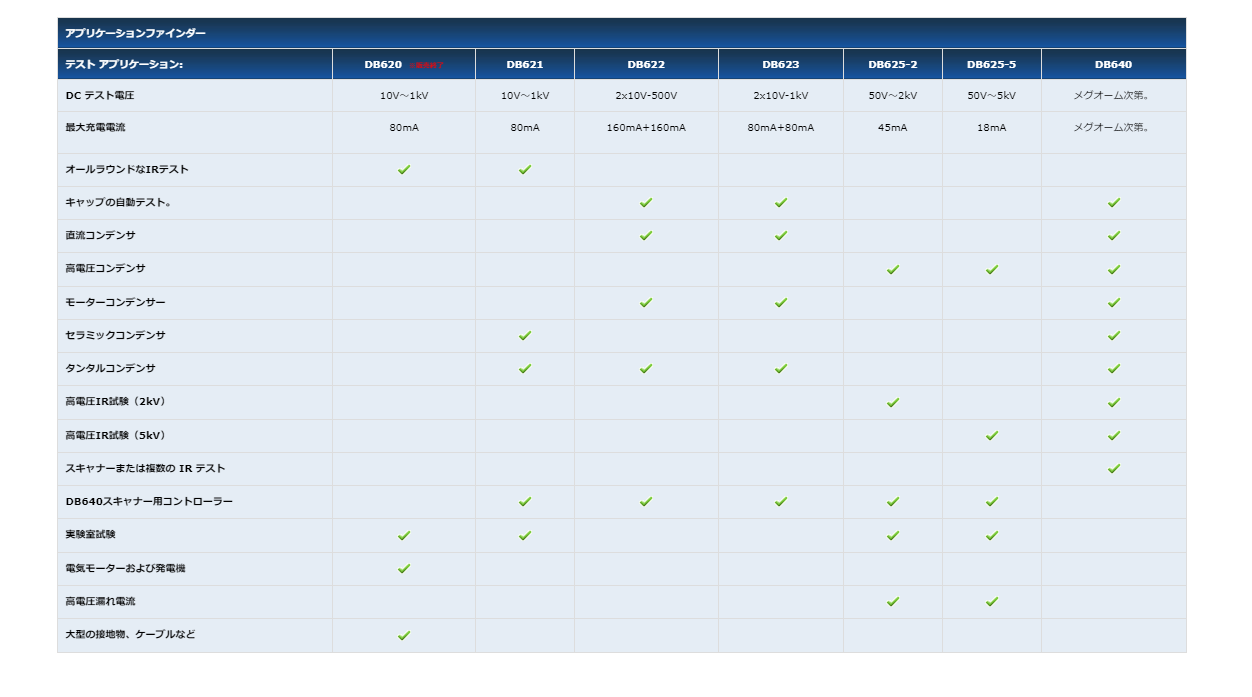Click DB623 checkmark in キャップの自動テスト row
Screen dimensions: 1252x697
pyautogui.click(x=781, y=203)
